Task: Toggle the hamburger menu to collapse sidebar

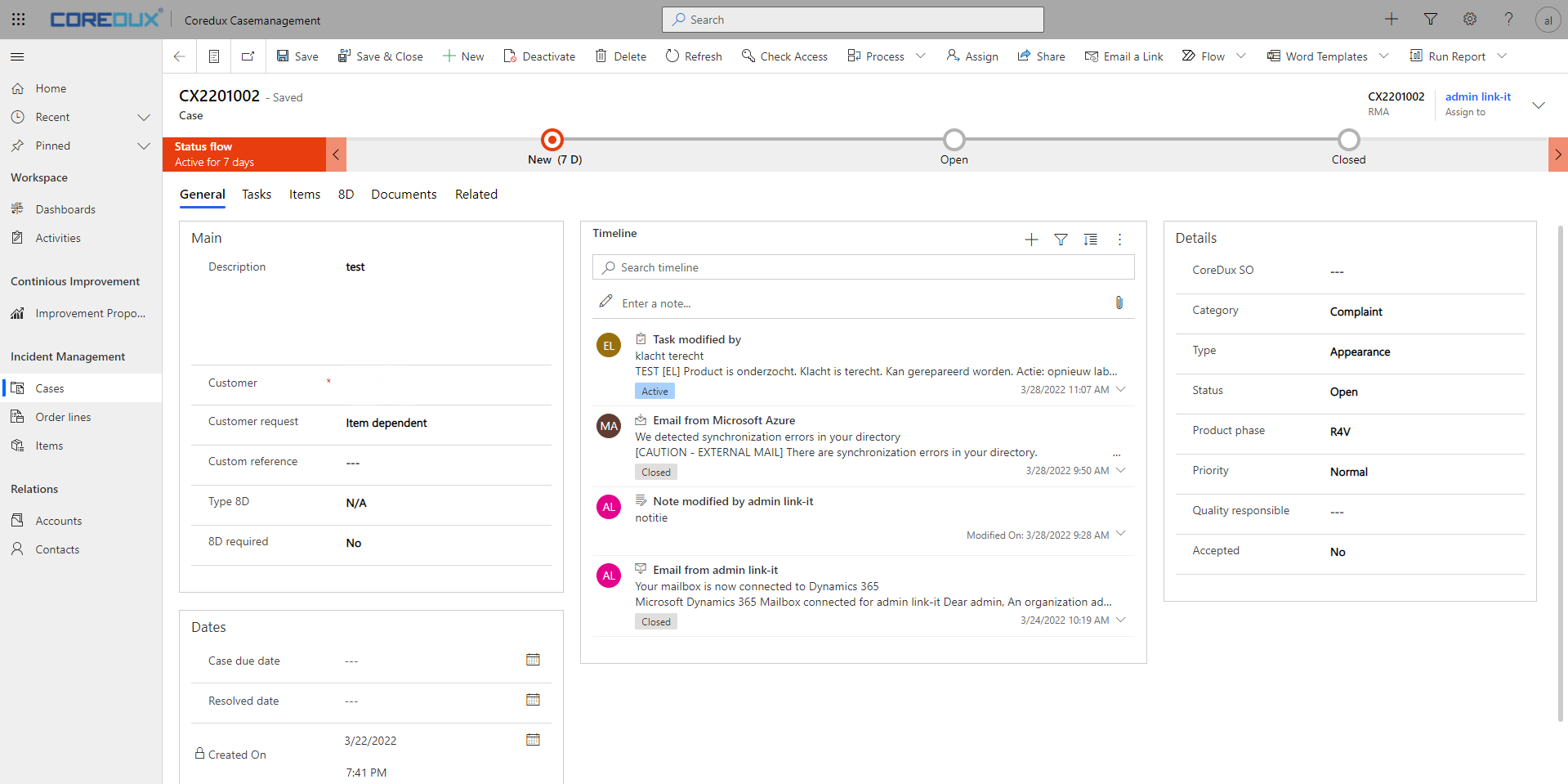Action: (x=17, y=56)
